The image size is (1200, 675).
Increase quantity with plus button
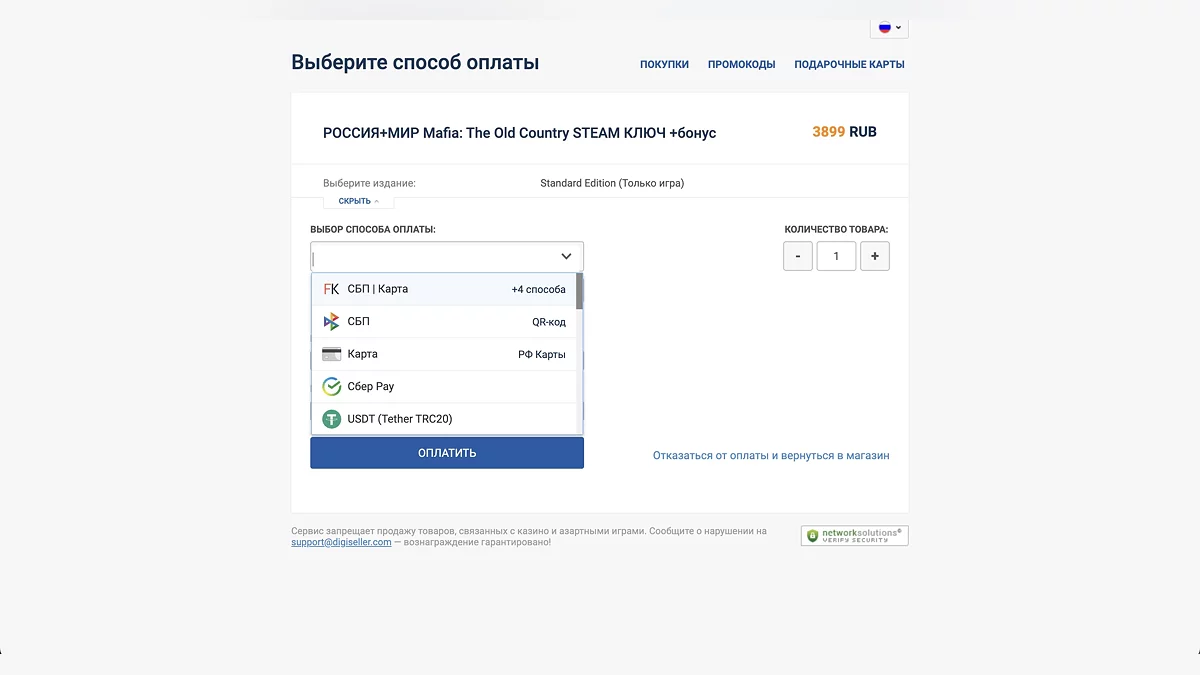(x=875, y=256)
